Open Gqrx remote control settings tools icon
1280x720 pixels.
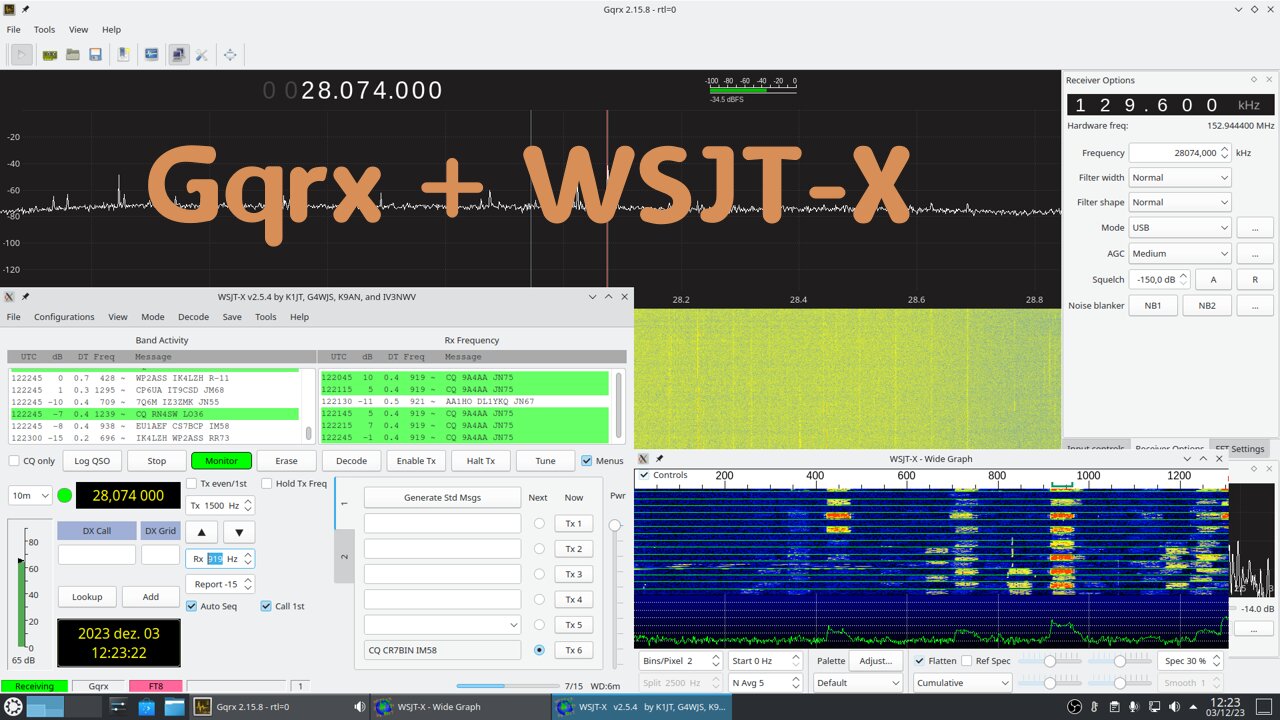201,54
